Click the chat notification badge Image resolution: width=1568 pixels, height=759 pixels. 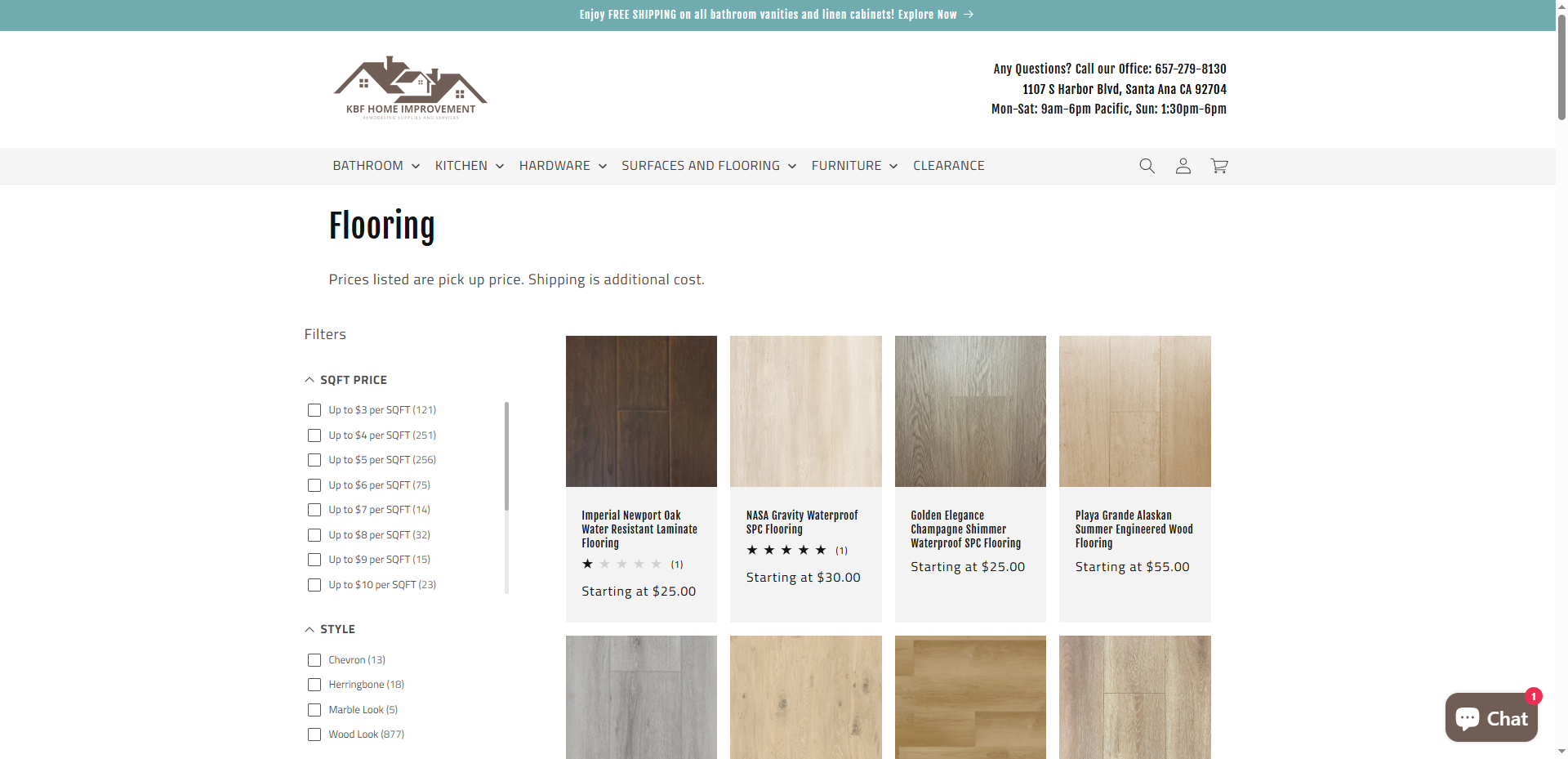tap(1534, 697)
